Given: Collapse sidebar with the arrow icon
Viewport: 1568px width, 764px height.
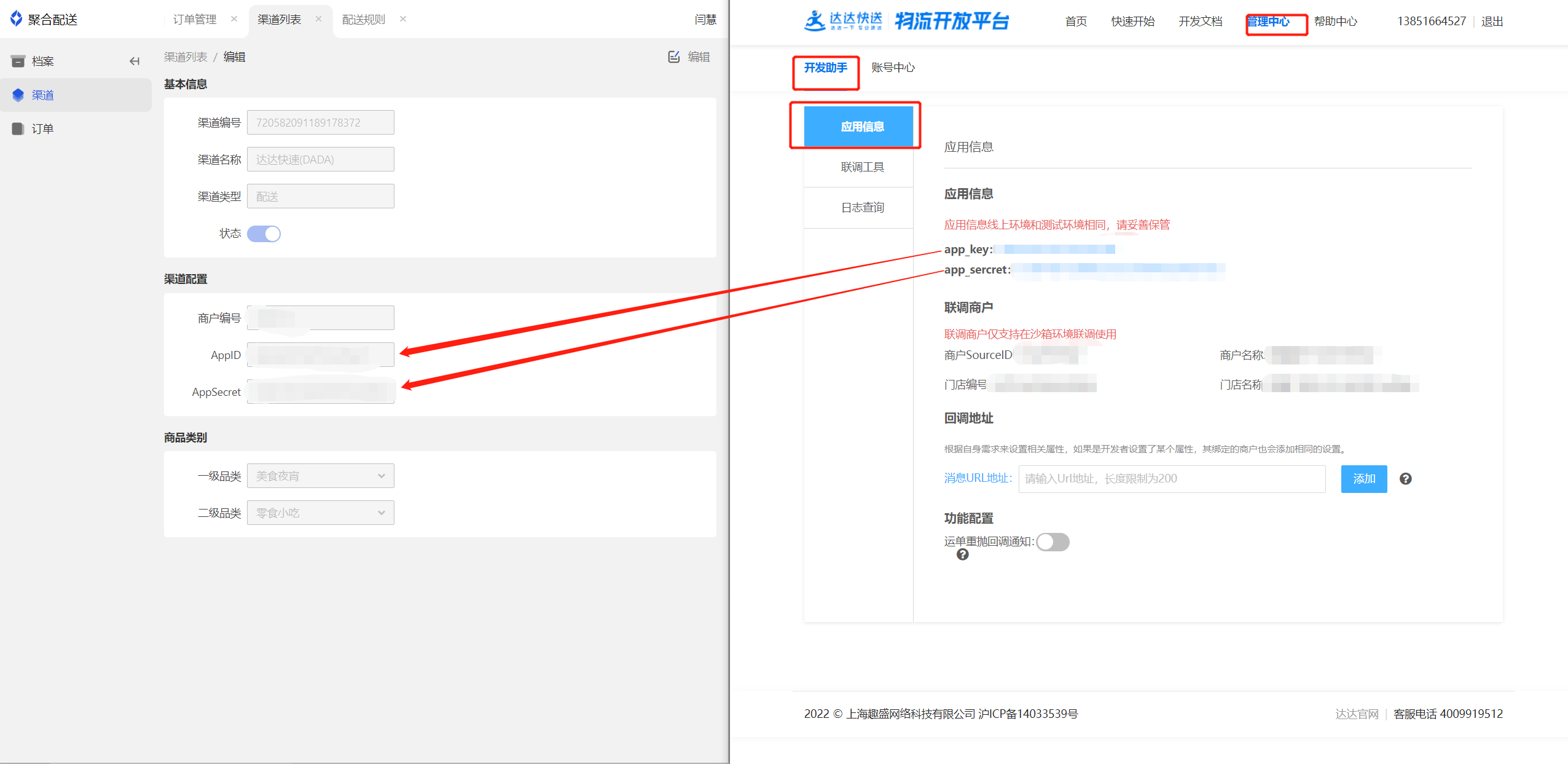Looking at the screenshot, I should click(135, 61).
